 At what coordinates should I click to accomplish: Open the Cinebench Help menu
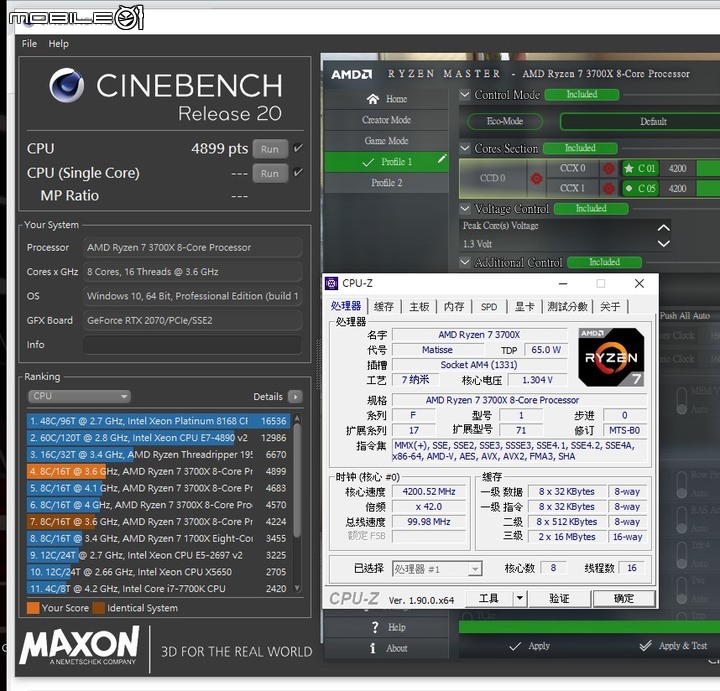tap(58, 44)
